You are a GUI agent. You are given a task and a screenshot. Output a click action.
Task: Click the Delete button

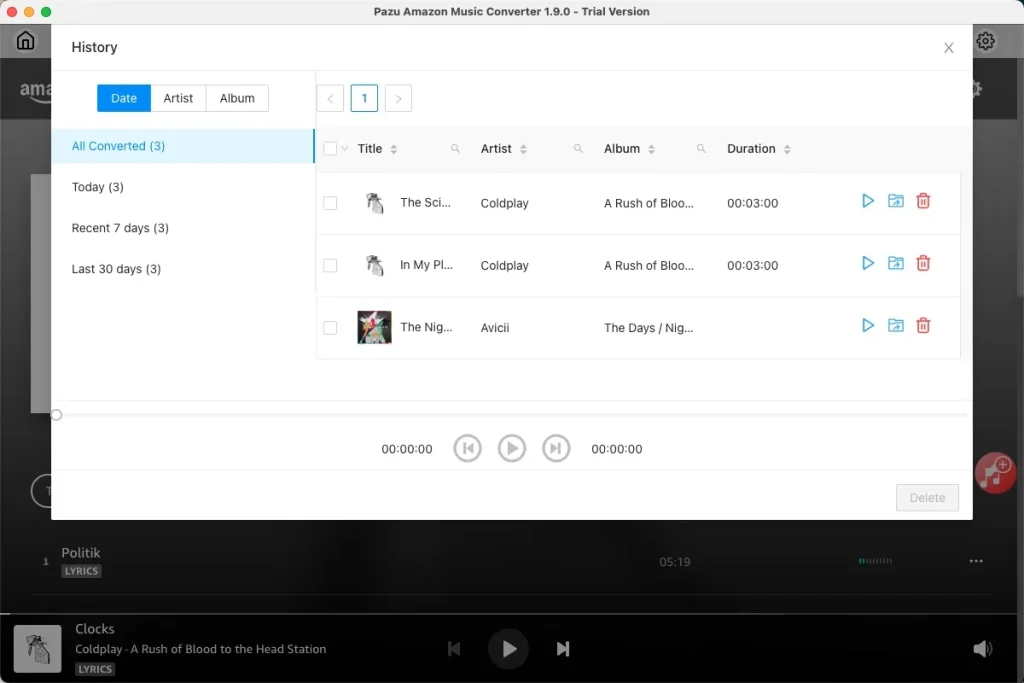click(x=926, y=497)
